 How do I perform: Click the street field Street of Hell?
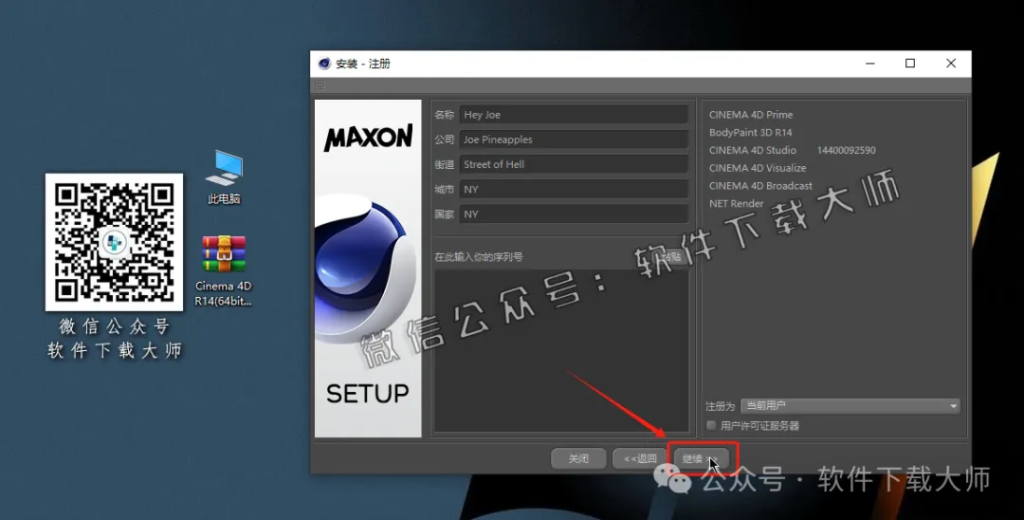coord(573,164)
